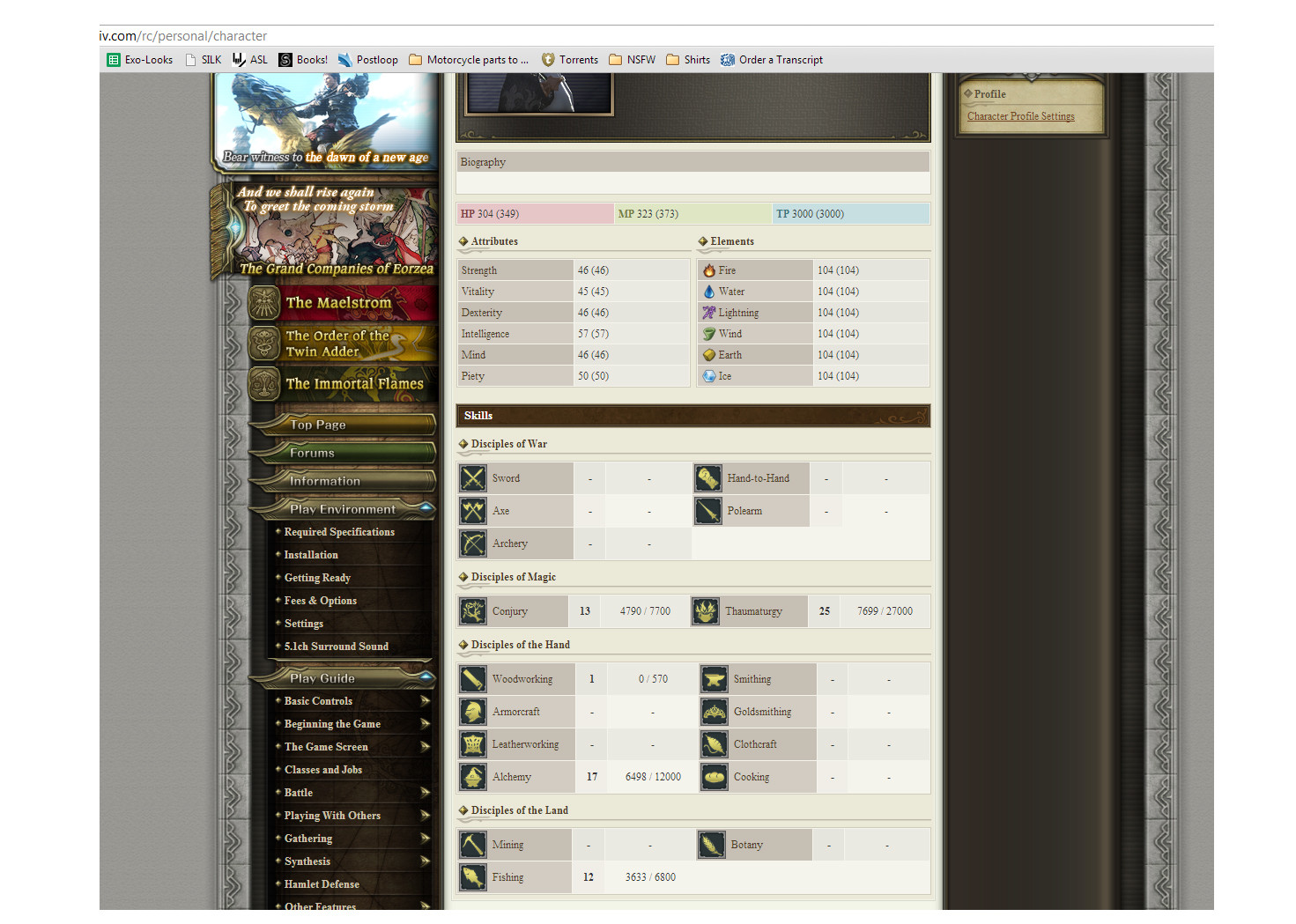This screenshot has width=1296, height=924.
Task: Open the Installation page link
Action: 311,555
